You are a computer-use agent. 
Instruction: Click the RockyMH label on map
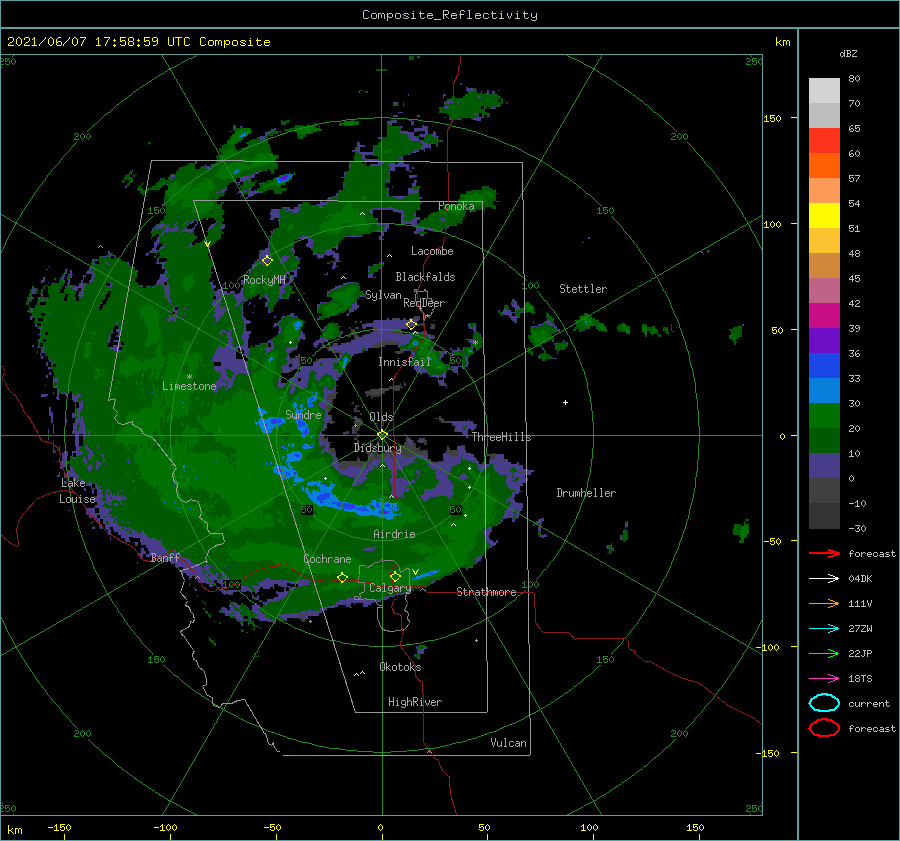pos(264,280)
